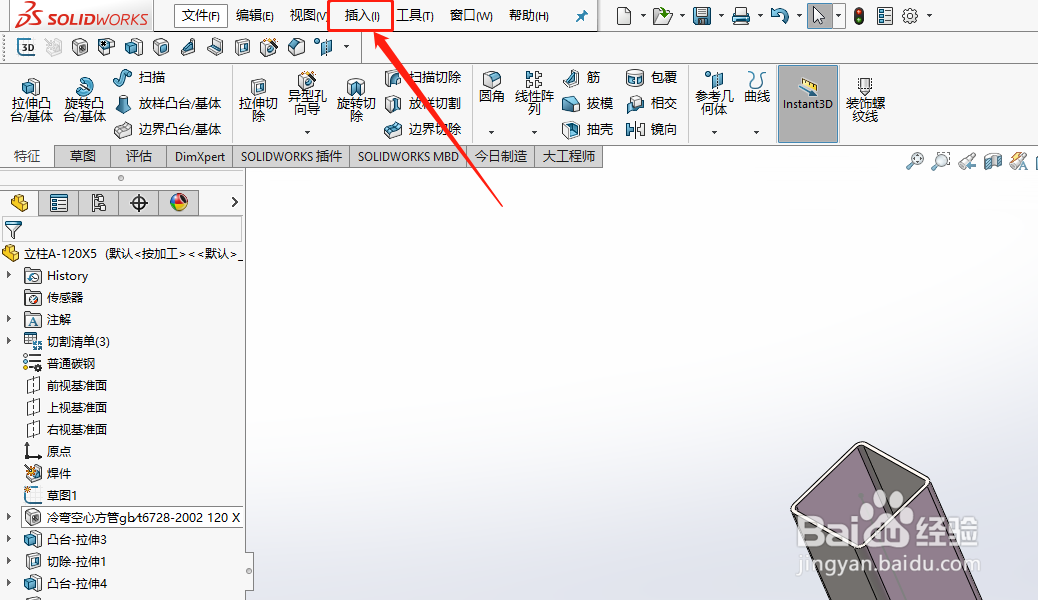Image resolution: width=1038 pixels, height=600 pixels.
Task: Select 前视基准面 Front Plane in tree
Action: (x=77, y=385)
